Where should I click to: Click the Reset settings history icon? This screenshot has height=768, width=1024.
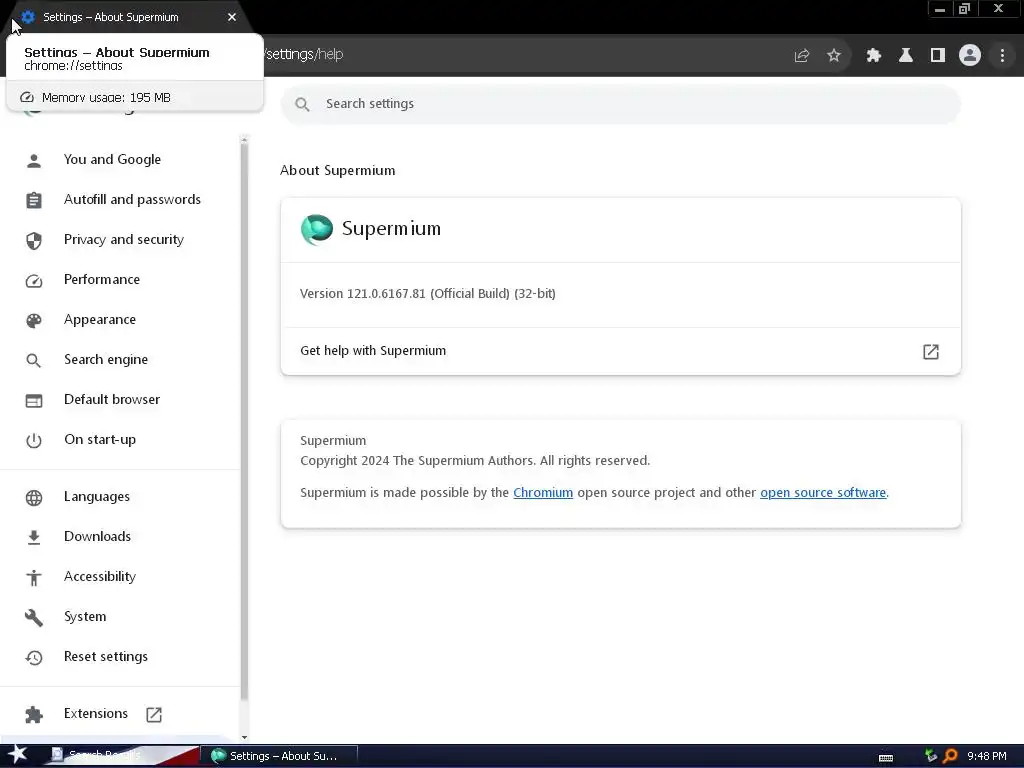pyautogui.click(x=34, y=658)
